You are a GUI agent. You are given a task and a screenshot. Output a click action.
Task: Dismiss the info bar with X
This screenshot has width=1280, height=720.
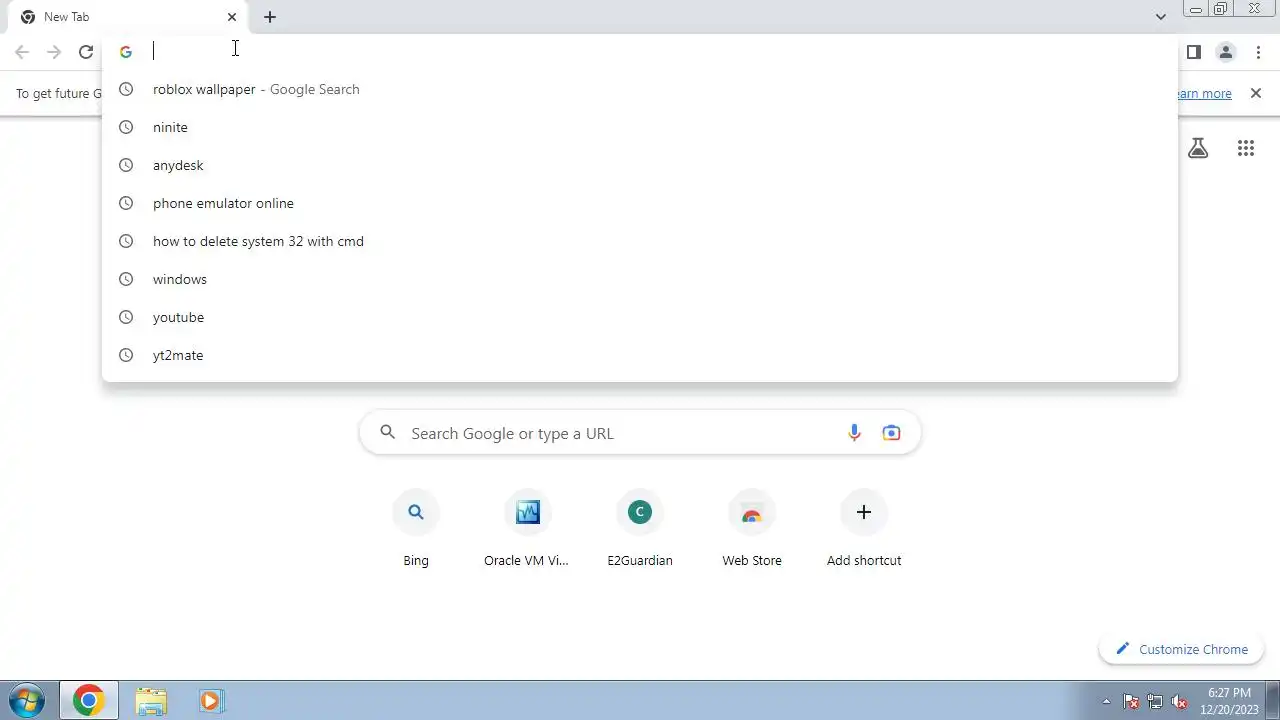1256,93
